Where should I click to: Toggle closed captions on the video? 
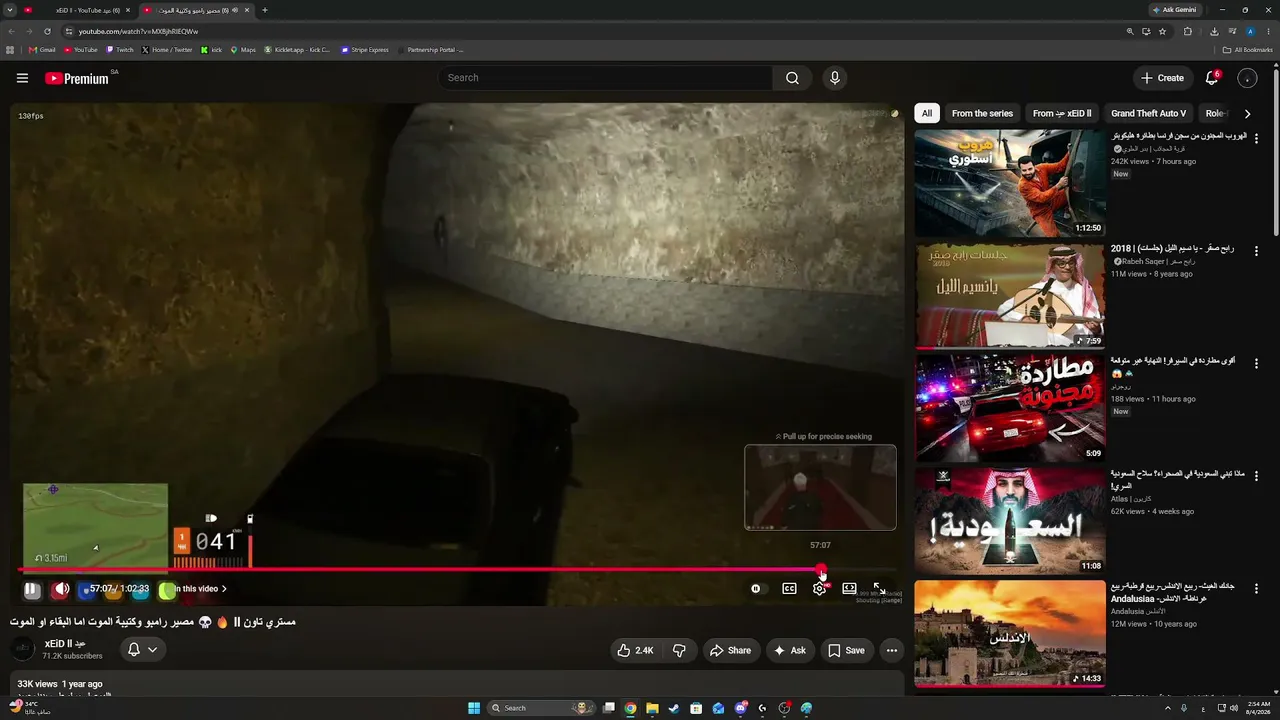(789, 589)
